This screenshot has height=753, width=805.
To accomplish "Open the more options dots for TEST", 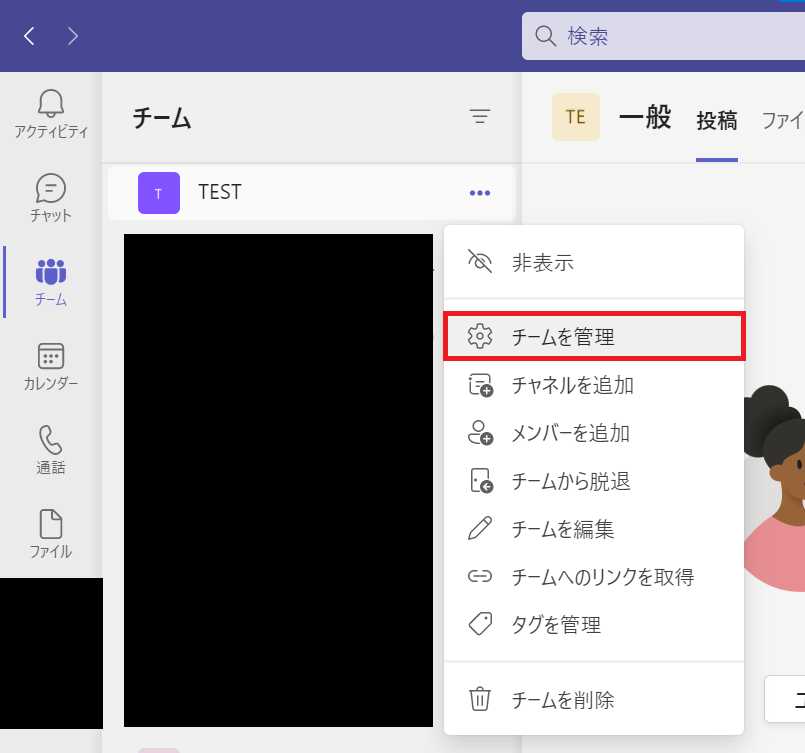I will (x=480, y=193).
